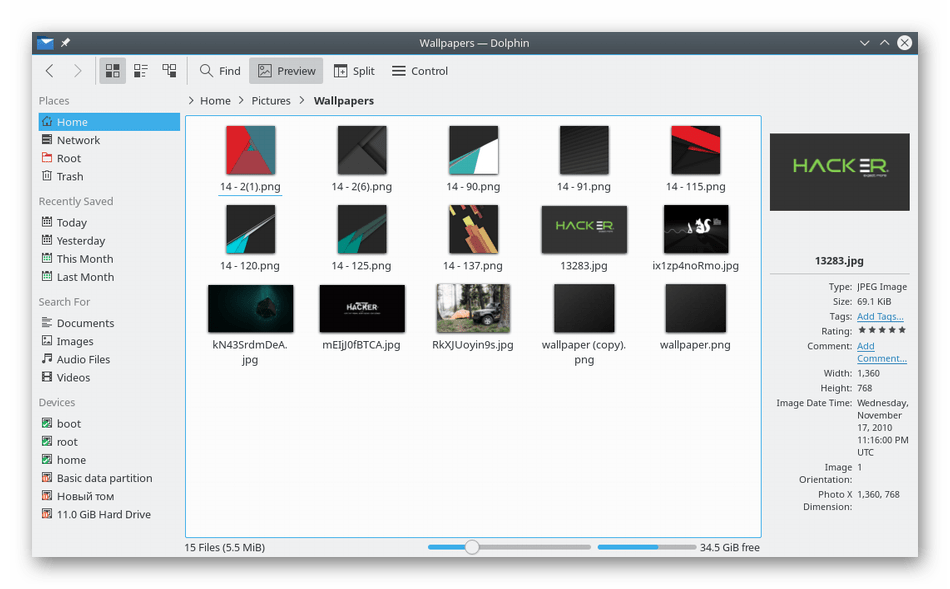Show files saved Today
950x589 pixels.
(x=109, y=222)
